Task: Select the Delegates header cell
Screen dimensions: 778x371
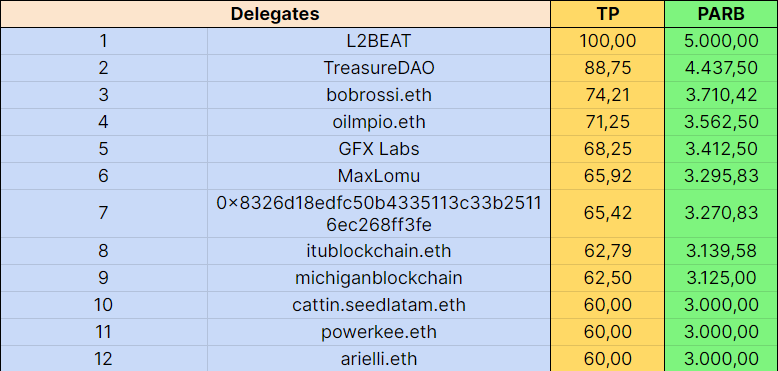Action: click(275, 14)
